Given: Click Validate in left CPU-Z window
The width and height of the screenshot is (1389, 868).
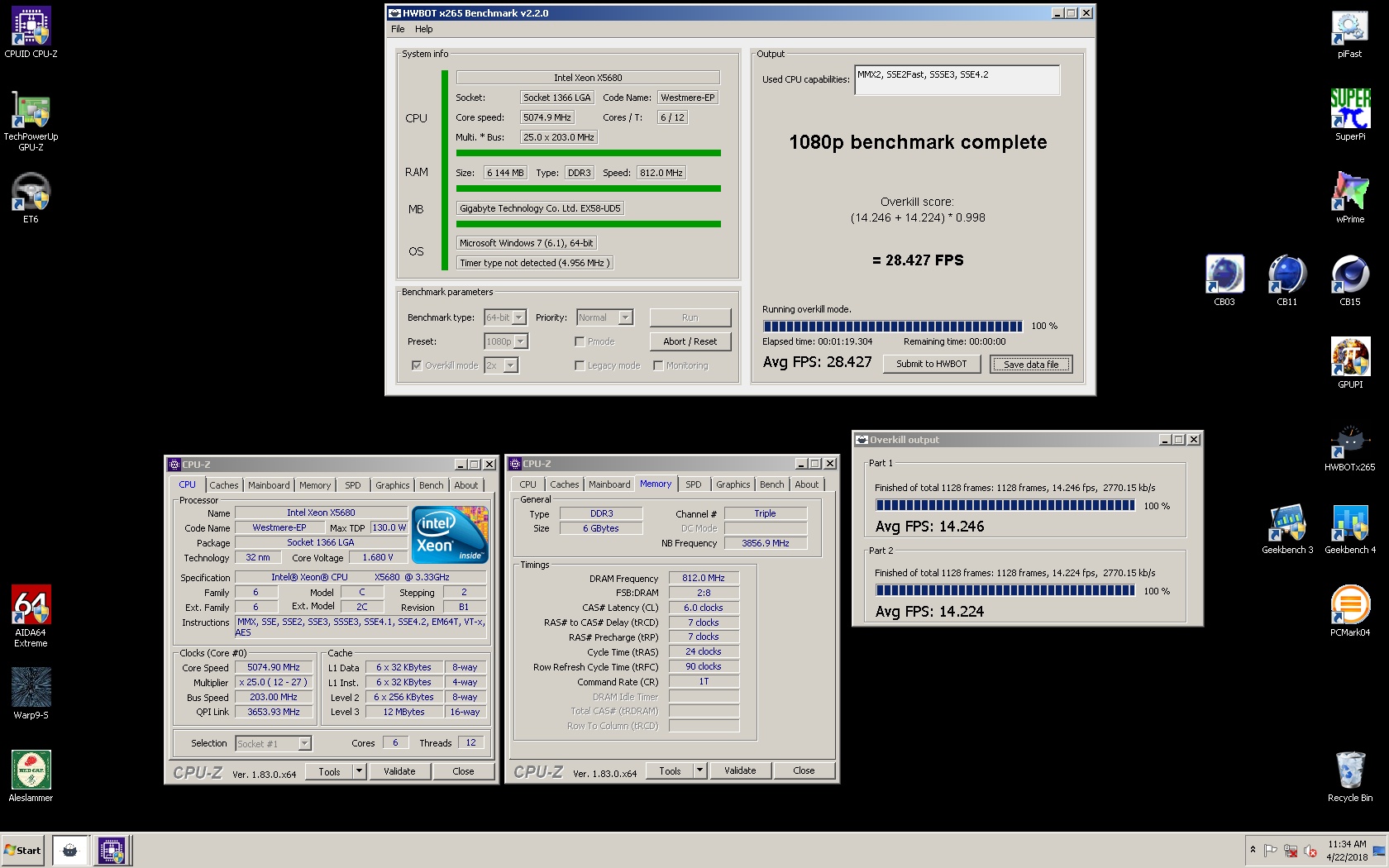Looking at the screenshot, I should click(399, 771).
